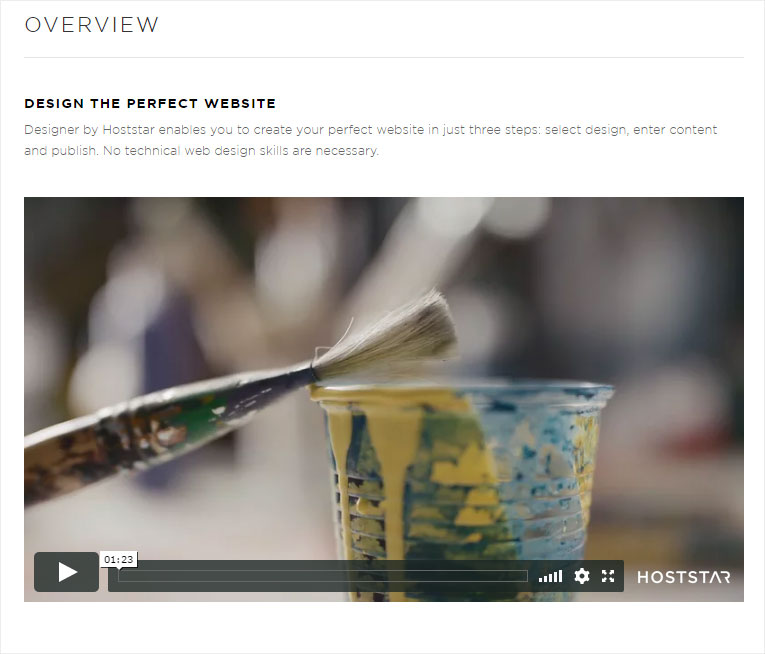Seek to the middle of the video progress bar
This screenshot has height=654, width=765.
[x=323, y=576]
